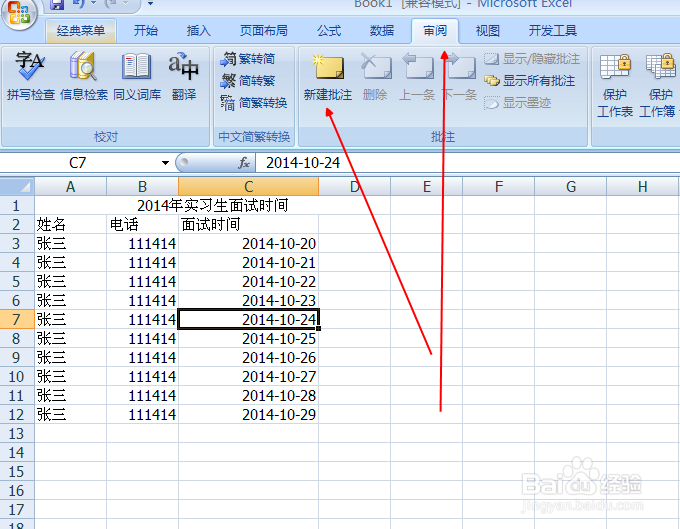
Task: Select row 7 header
Action: coord(17,320)
